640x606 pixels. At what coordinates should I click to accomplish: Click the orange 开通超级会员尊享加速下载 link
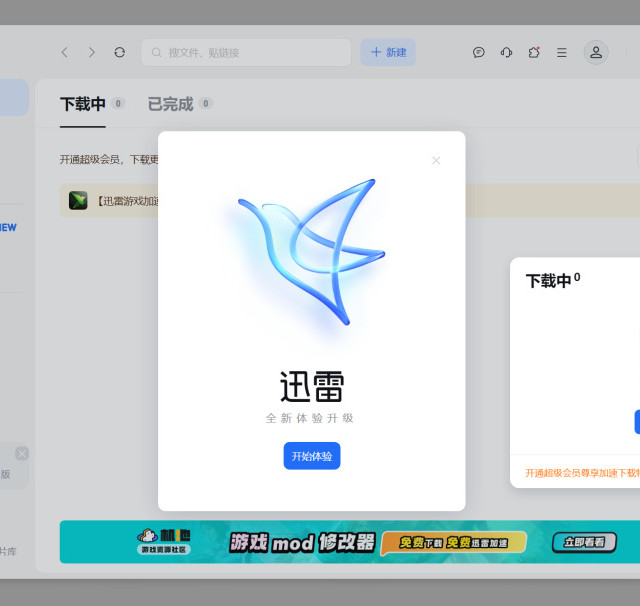coord(582,473)
